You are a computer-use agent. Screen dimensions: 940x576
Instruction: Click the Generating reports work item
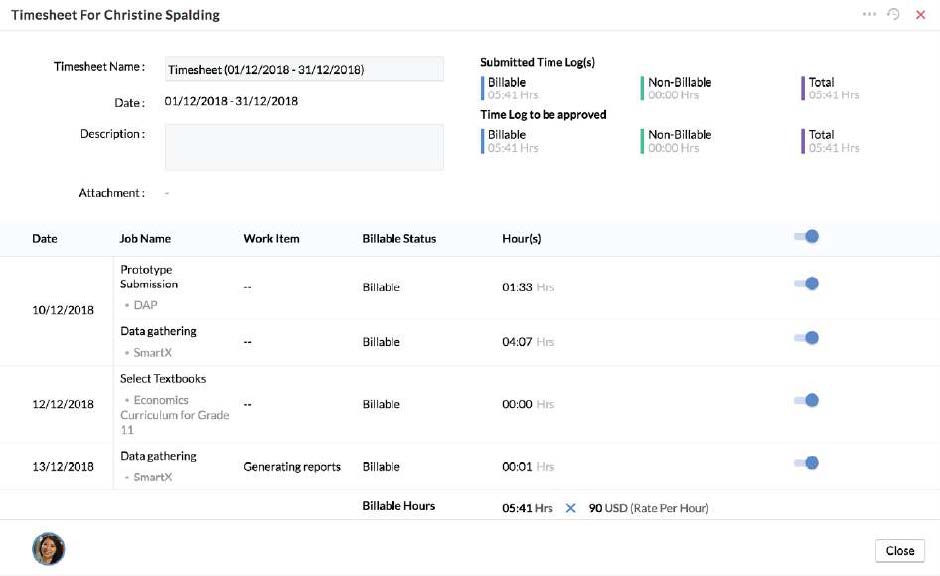click(x=292, y=467)
